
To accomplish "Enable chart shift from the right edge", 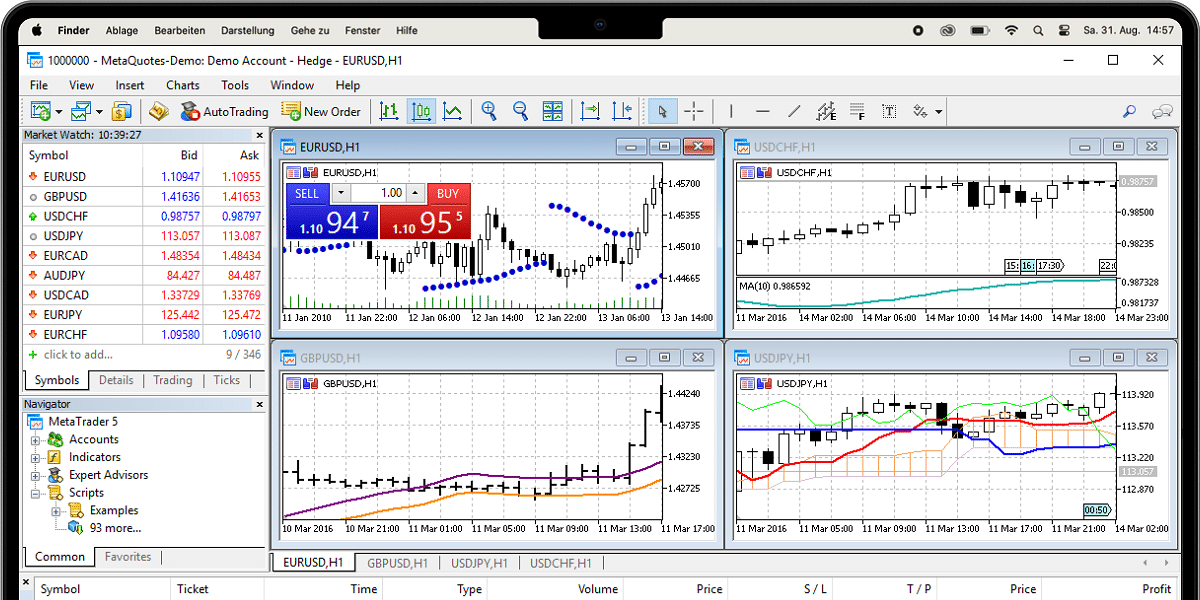I will pyautogui.click(x=624, y=111).
